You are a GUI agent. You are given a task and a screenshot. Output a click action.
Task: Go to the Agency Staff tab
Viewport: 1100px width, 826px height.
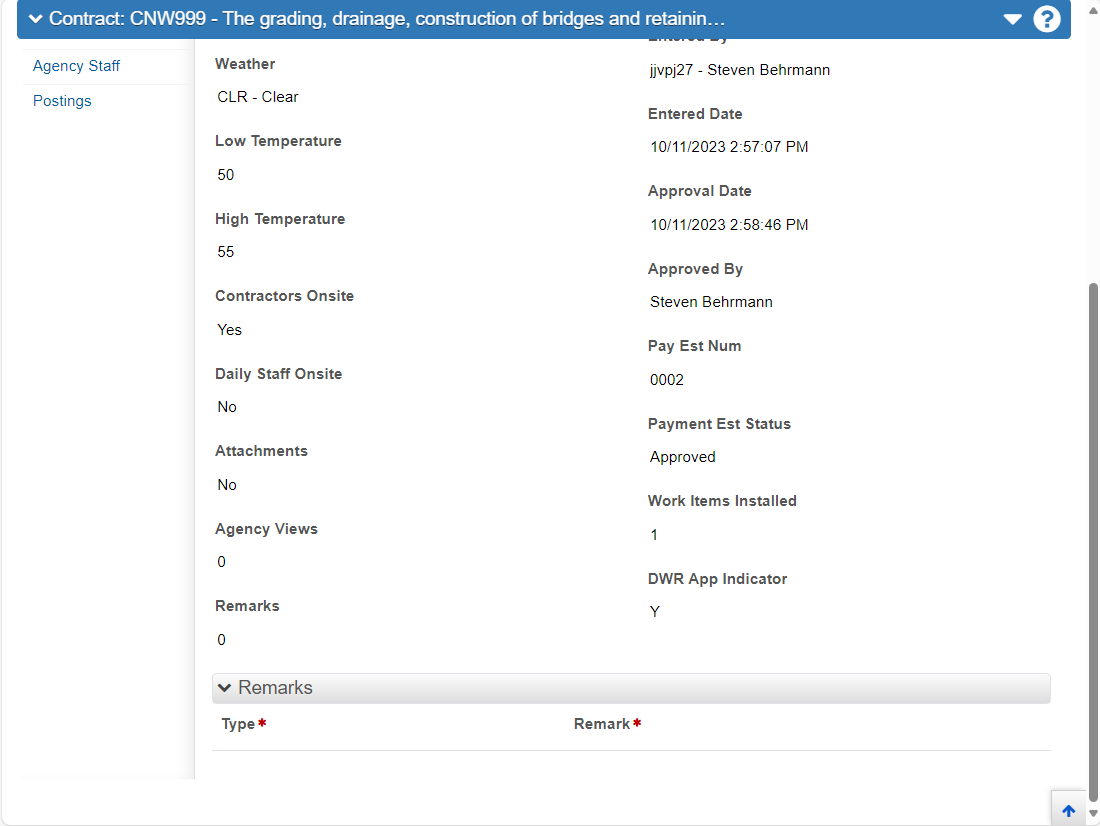(x=76, y=66)
